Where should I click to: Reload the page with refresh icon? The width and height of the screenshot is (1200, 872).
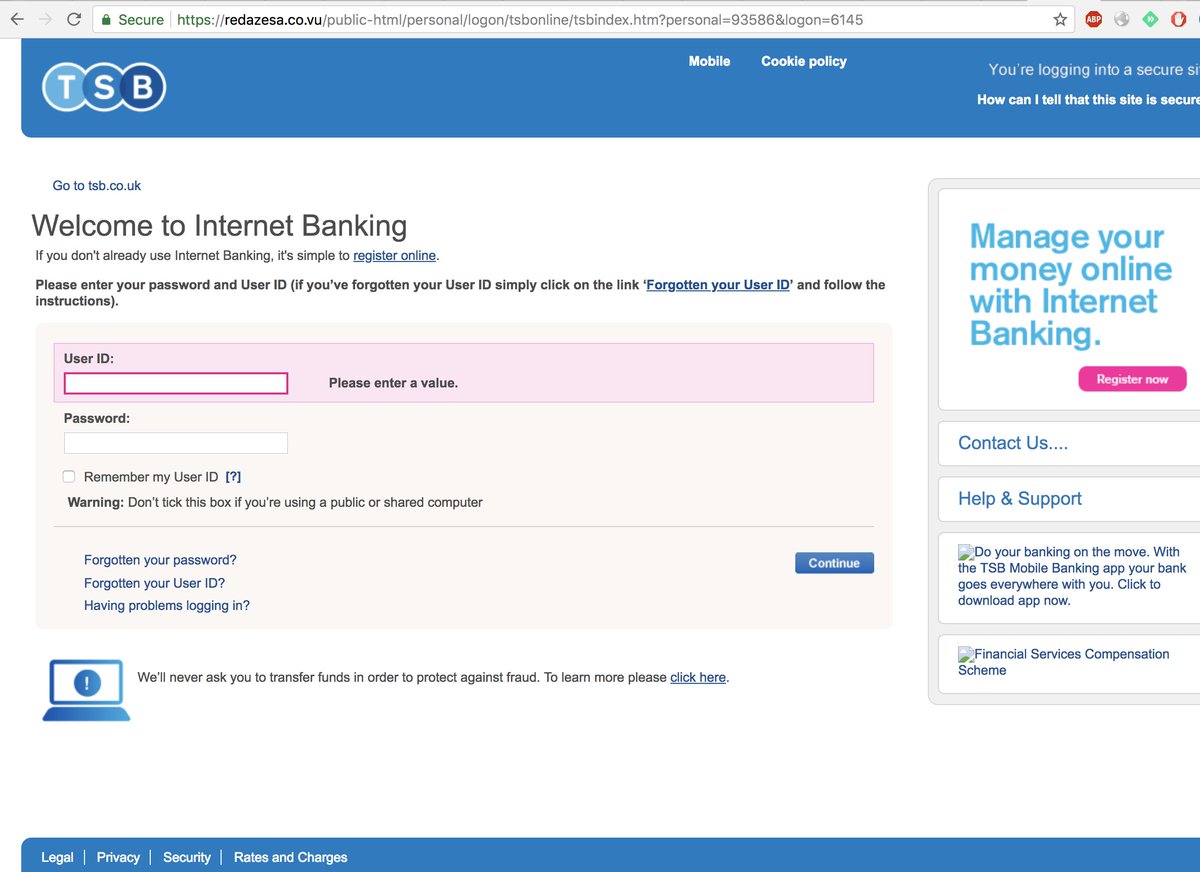tap(74, 19)
